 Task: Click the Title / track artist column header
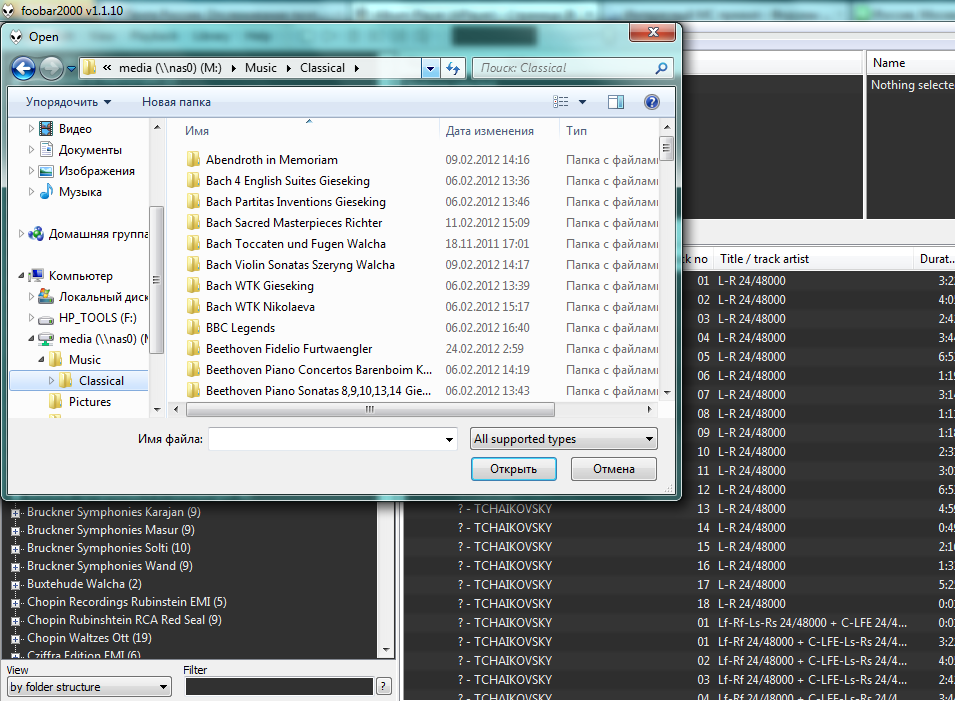[x=814, y=259]
